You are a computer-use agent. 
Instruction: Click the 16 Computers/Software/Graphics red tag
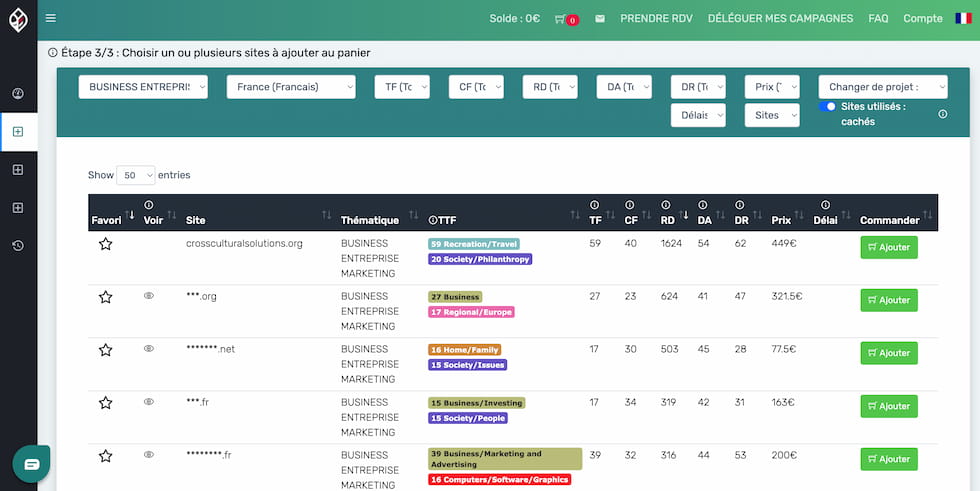(499, 480)
